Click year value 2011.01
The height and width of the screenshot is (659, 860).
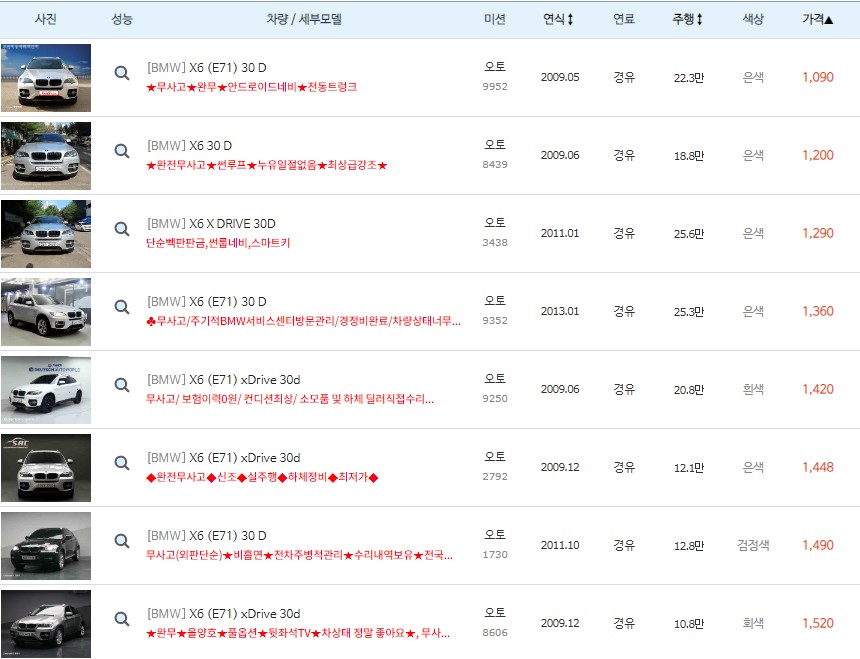(560, 233)
